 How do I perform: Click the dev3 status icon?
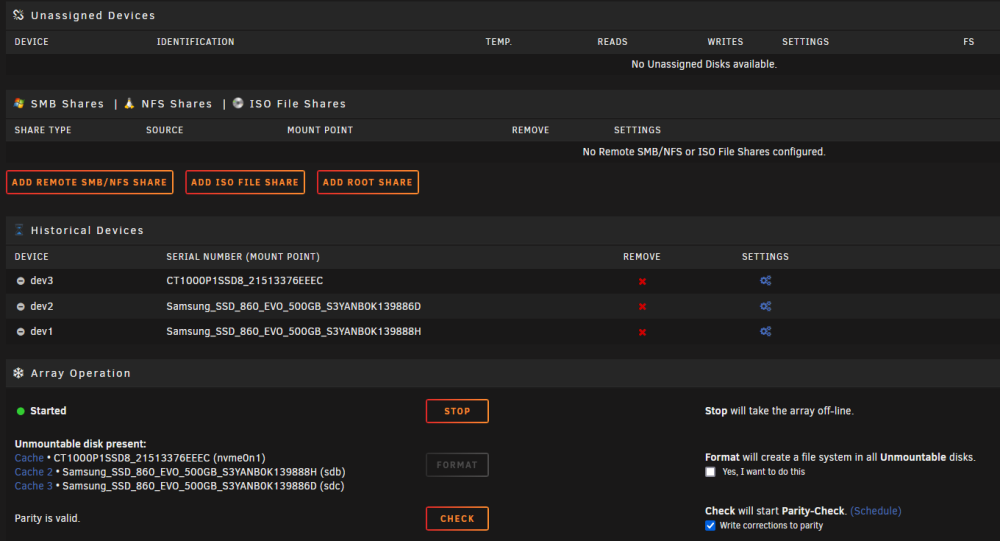click(20, 281)
